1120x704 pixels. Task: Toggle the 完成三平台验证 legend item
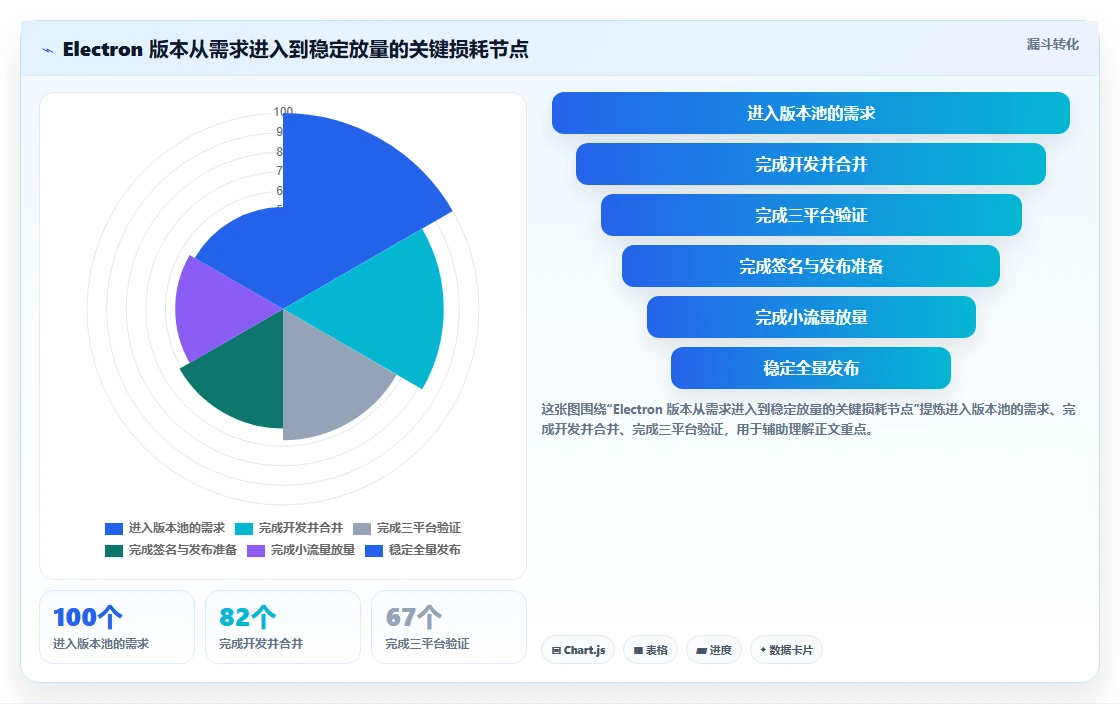pyautogui.click(x=407, y=528)
